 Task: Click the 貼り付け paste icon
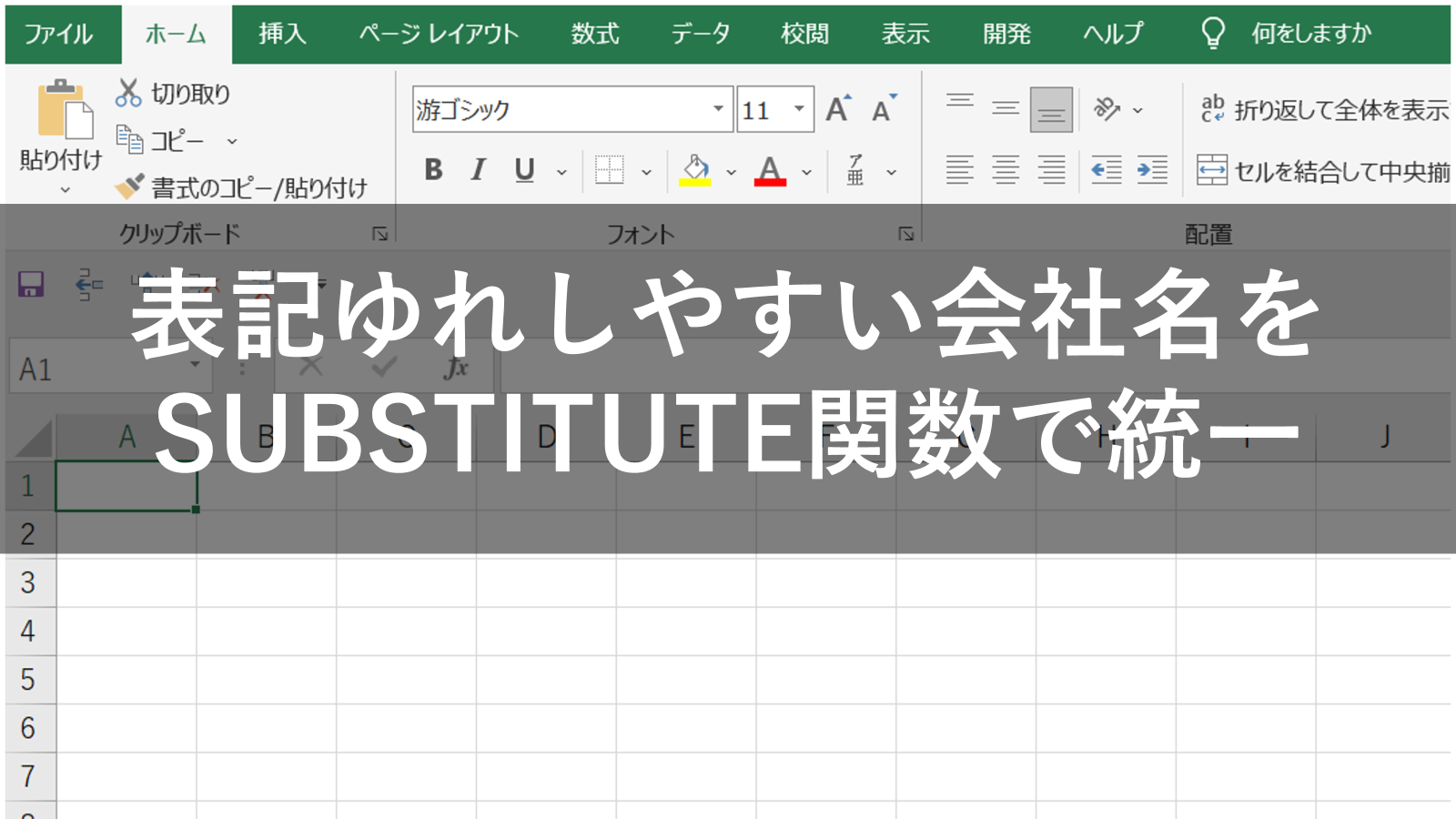tap(64, 111)
